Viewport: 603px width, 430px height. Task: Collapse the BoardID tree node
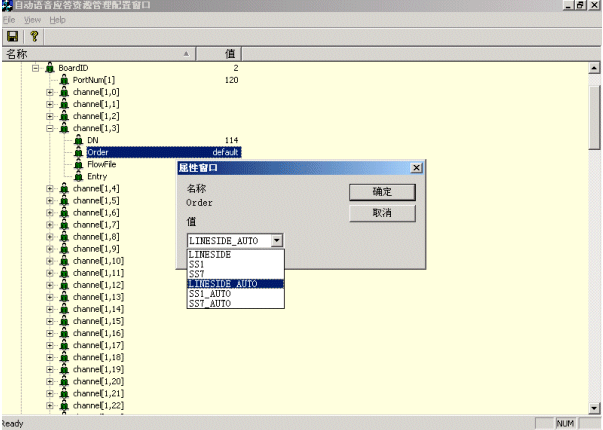35,68
